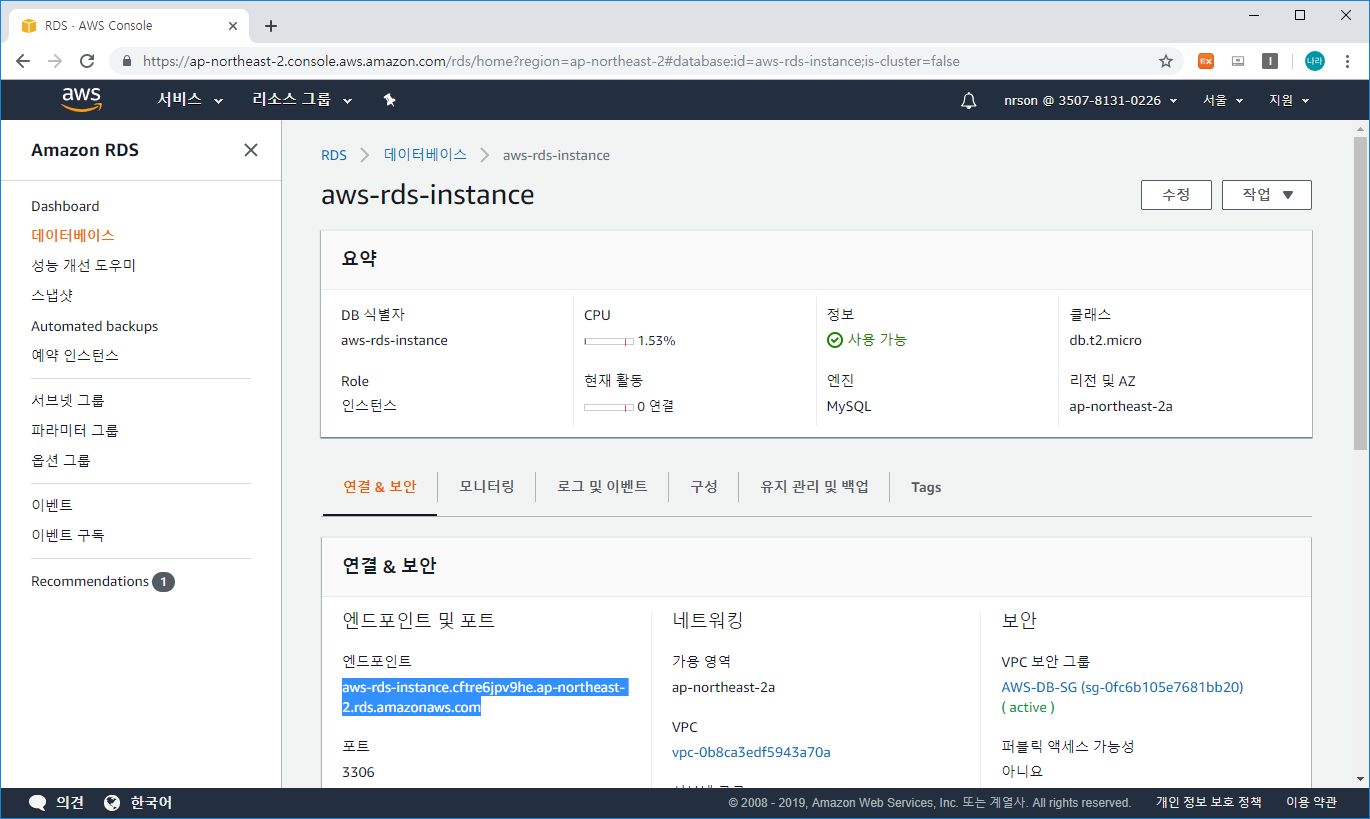The height and width of the screenshot is (819, 1370).
Task: Open the 작업 actions dropdown button
Action: 1267,195
